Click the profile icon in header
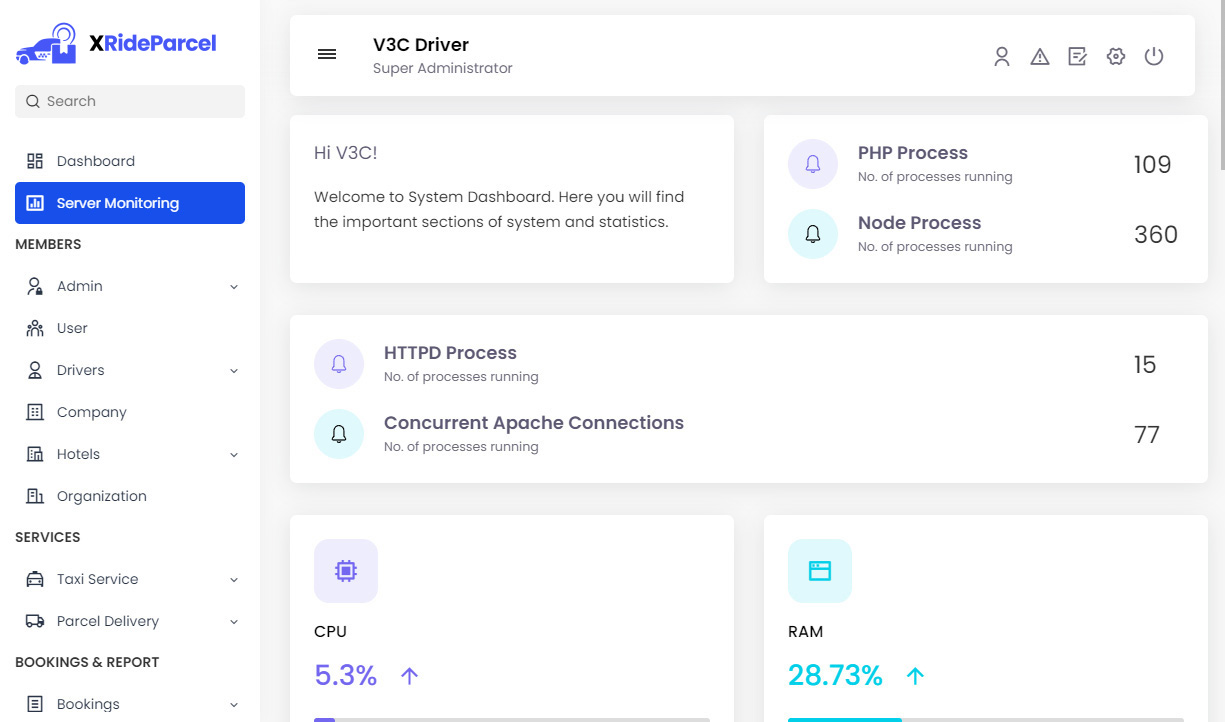Viewport: 1225px width, 722px height. [1002, 57]
